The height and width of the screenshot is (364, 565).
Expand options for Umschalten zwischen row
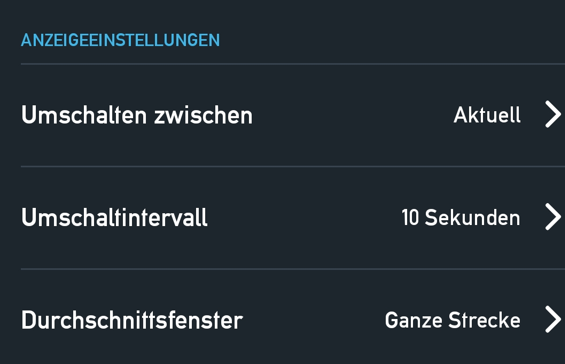tap(553, 115)
